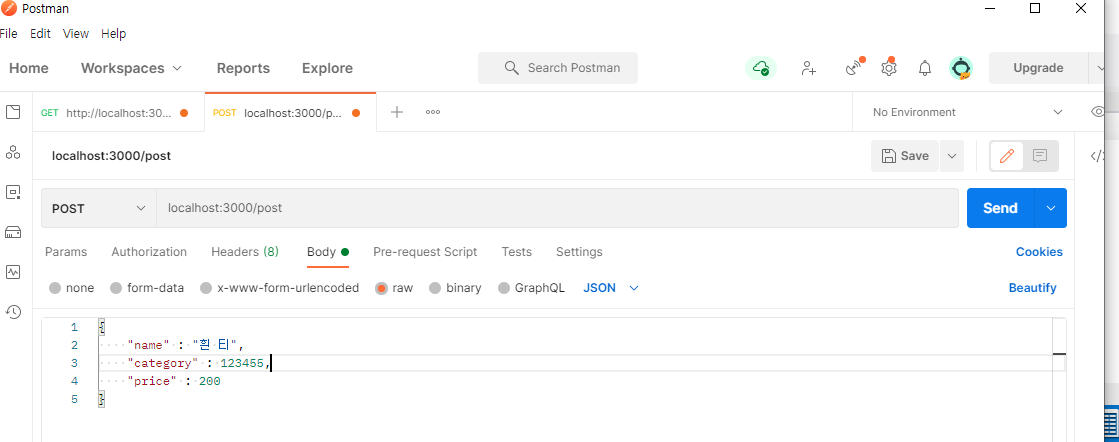The image size is (1119, 442).
Task: Open the Environments sidebar icon
Action: [x=13, y=192]
